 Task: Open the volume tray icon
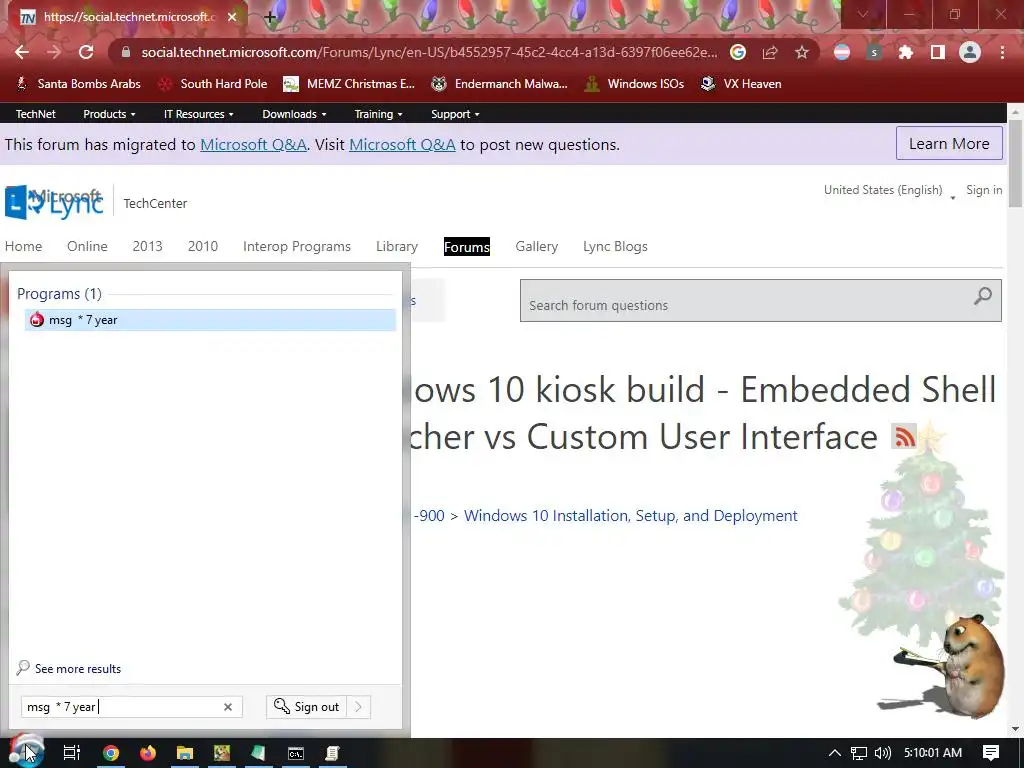pyautogui.click(x=883, y=753)
